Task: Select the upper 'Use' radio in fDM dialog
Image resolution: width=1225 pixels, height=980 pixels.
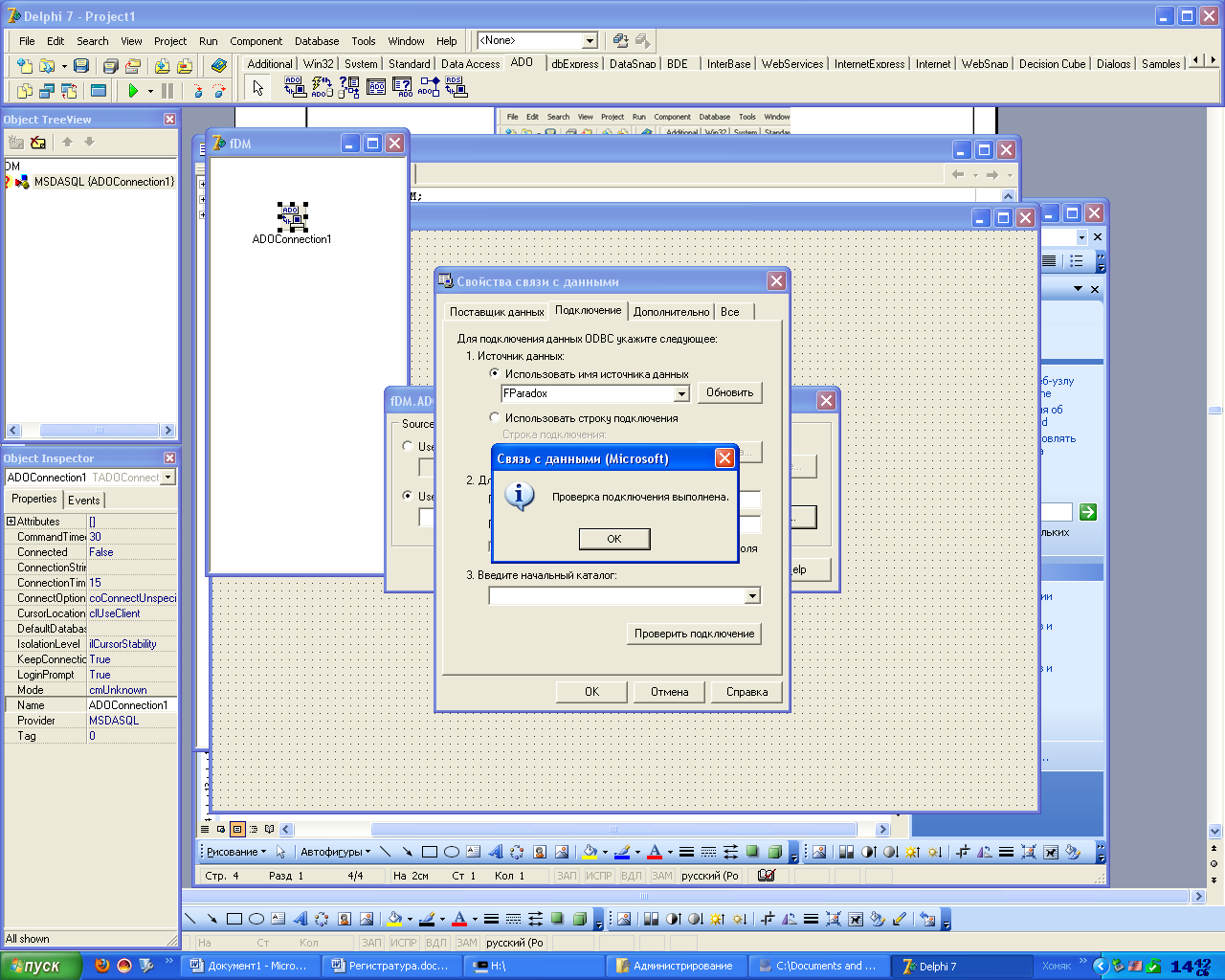Action: (409, 446)
